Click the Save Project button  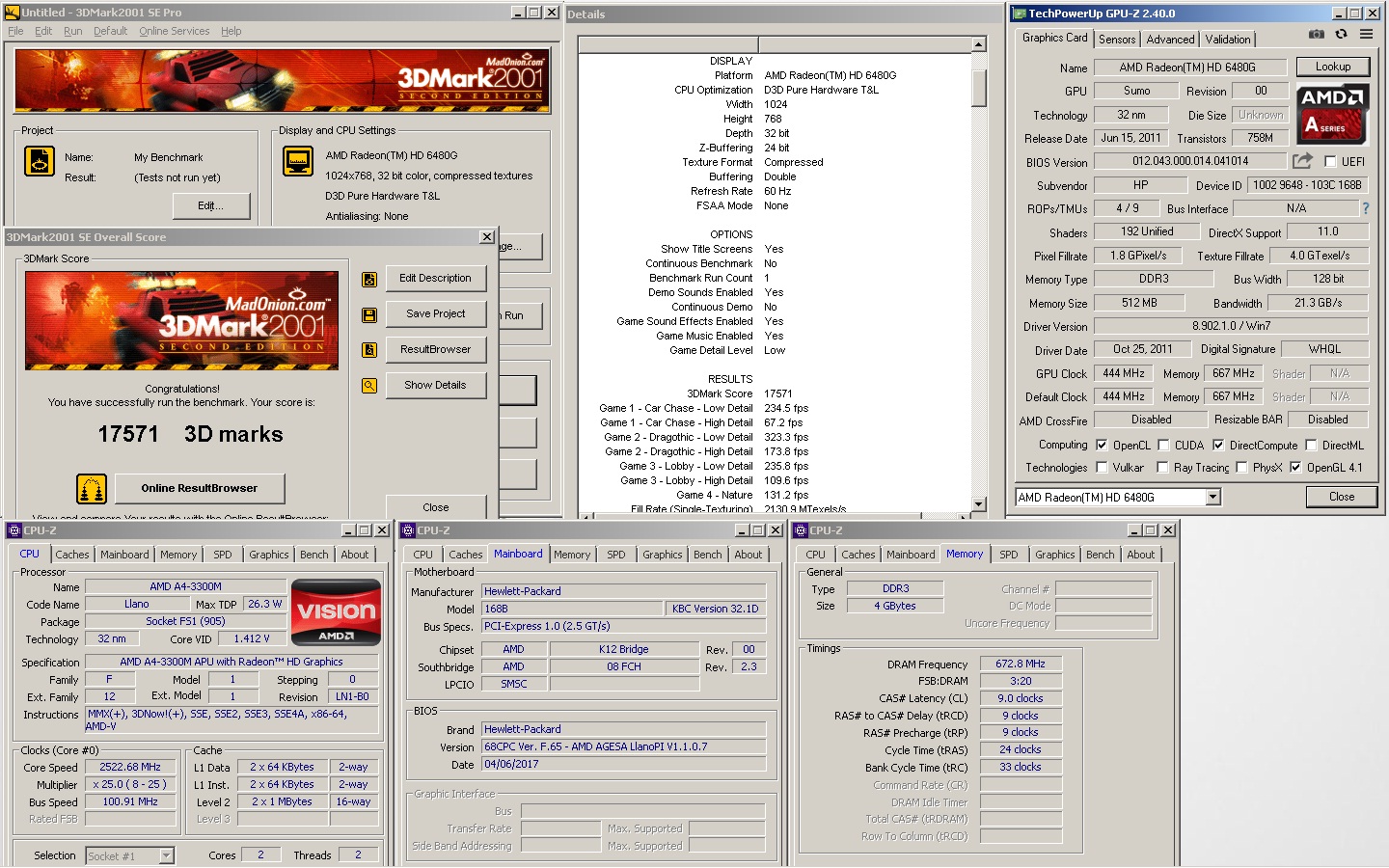tap(436, 314)
